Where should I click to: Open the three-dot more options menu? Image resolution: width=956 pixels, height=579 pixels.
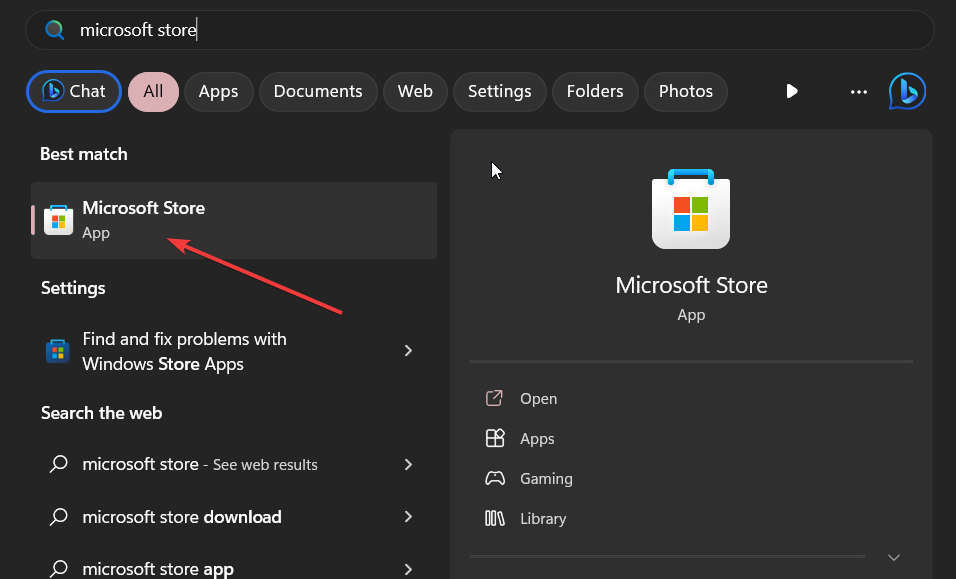coord(858,92)
